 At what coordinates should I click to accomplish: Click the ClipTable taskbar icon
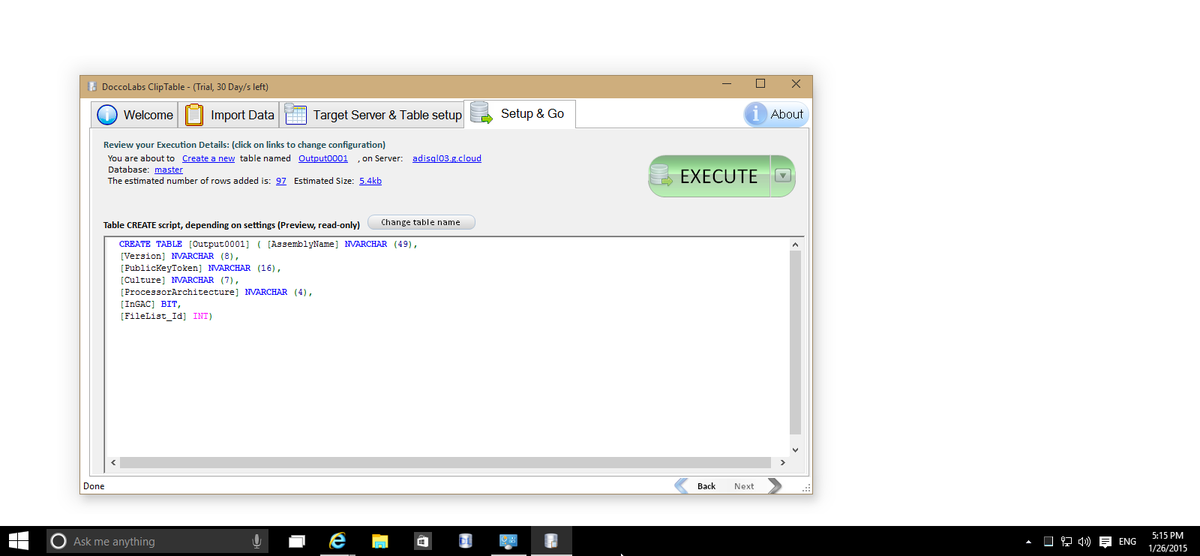(x=549, y=541)
